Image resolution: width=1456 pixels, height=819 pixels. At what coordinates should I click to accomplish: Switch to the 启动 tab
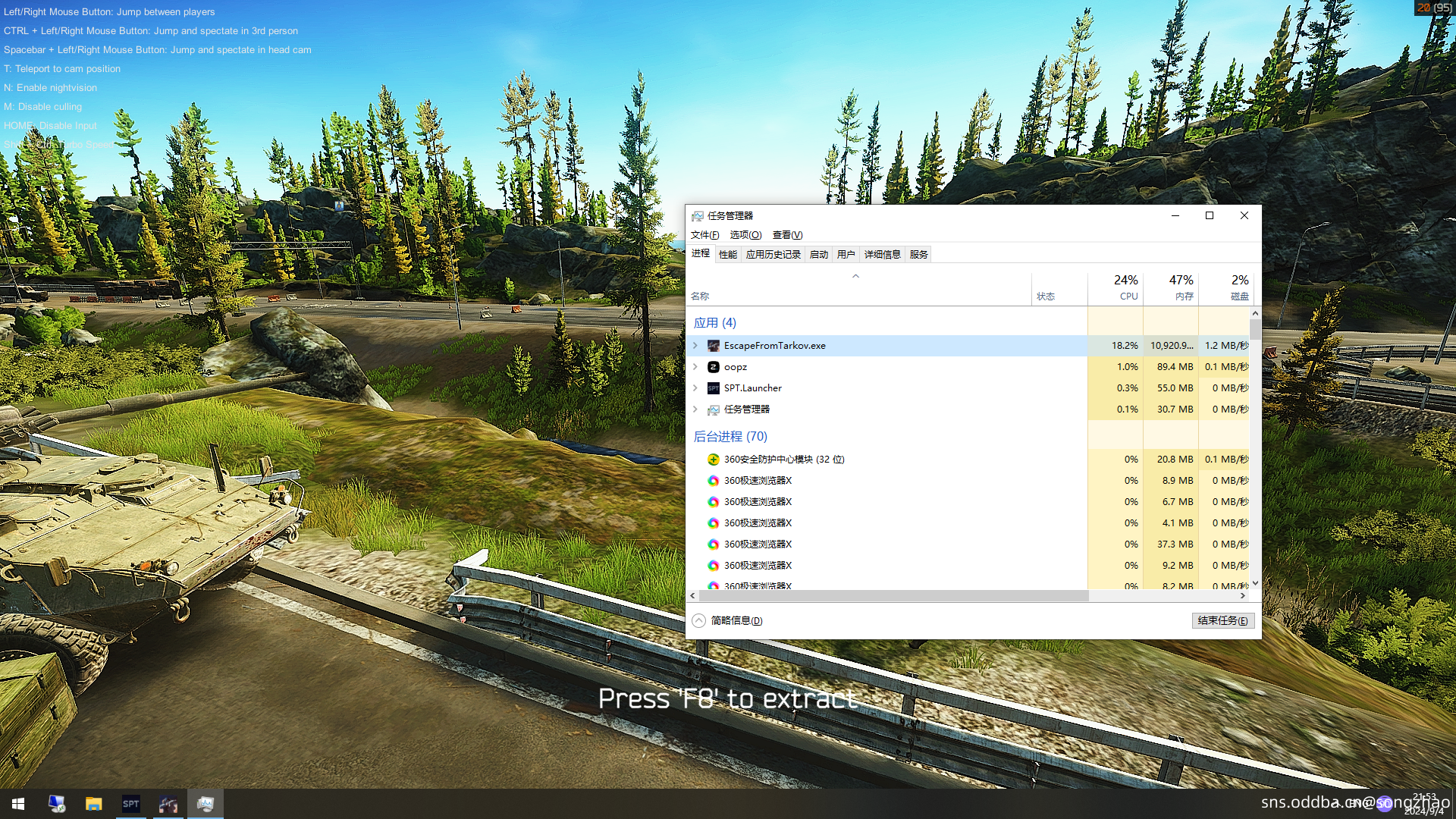pos(819,255)
